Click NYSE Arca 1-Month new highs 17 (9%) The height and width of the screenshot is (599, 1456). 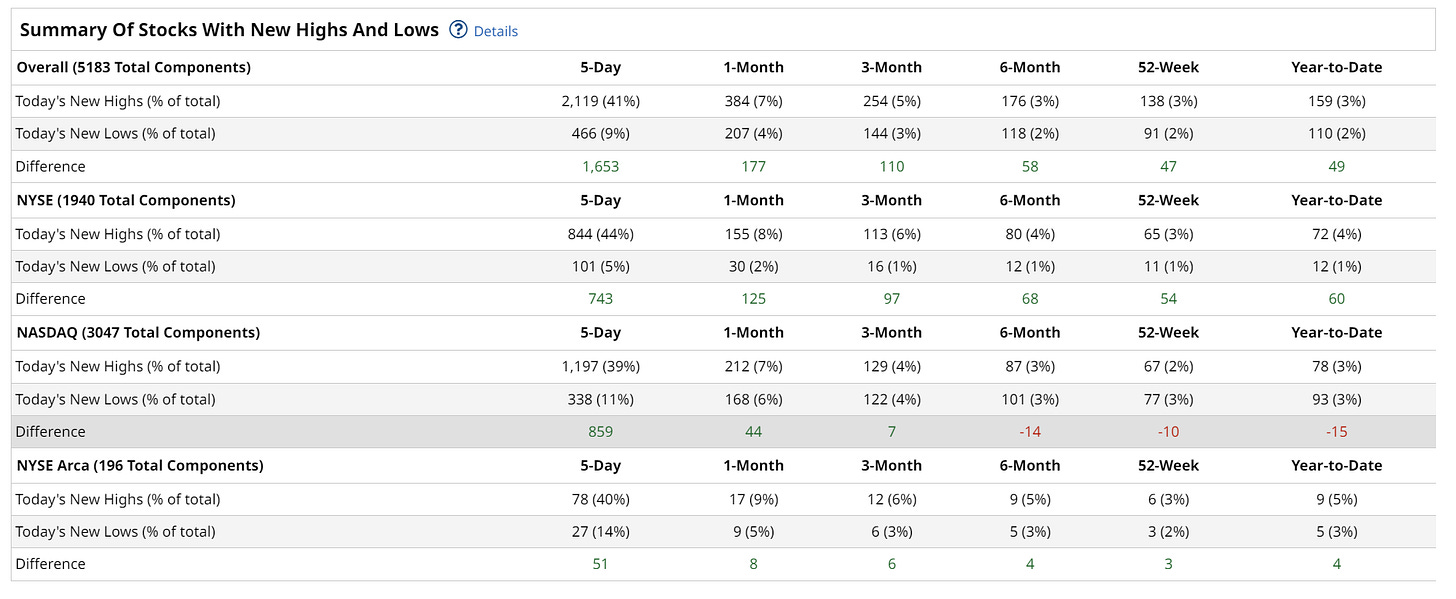(754, 500)
